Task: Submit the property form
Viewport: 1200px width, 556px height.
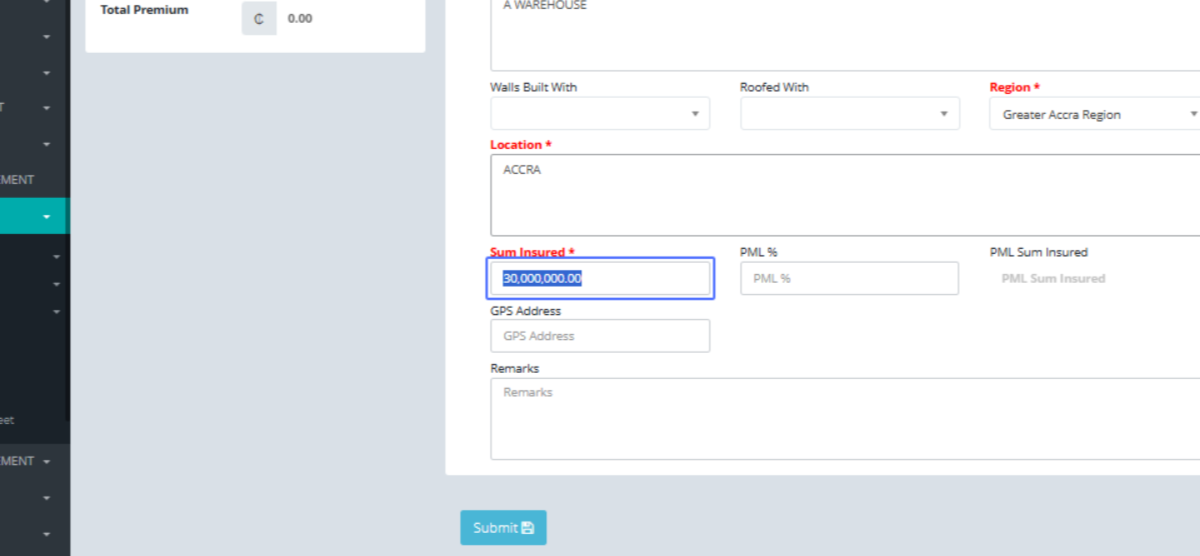Action: pos(503,528)
